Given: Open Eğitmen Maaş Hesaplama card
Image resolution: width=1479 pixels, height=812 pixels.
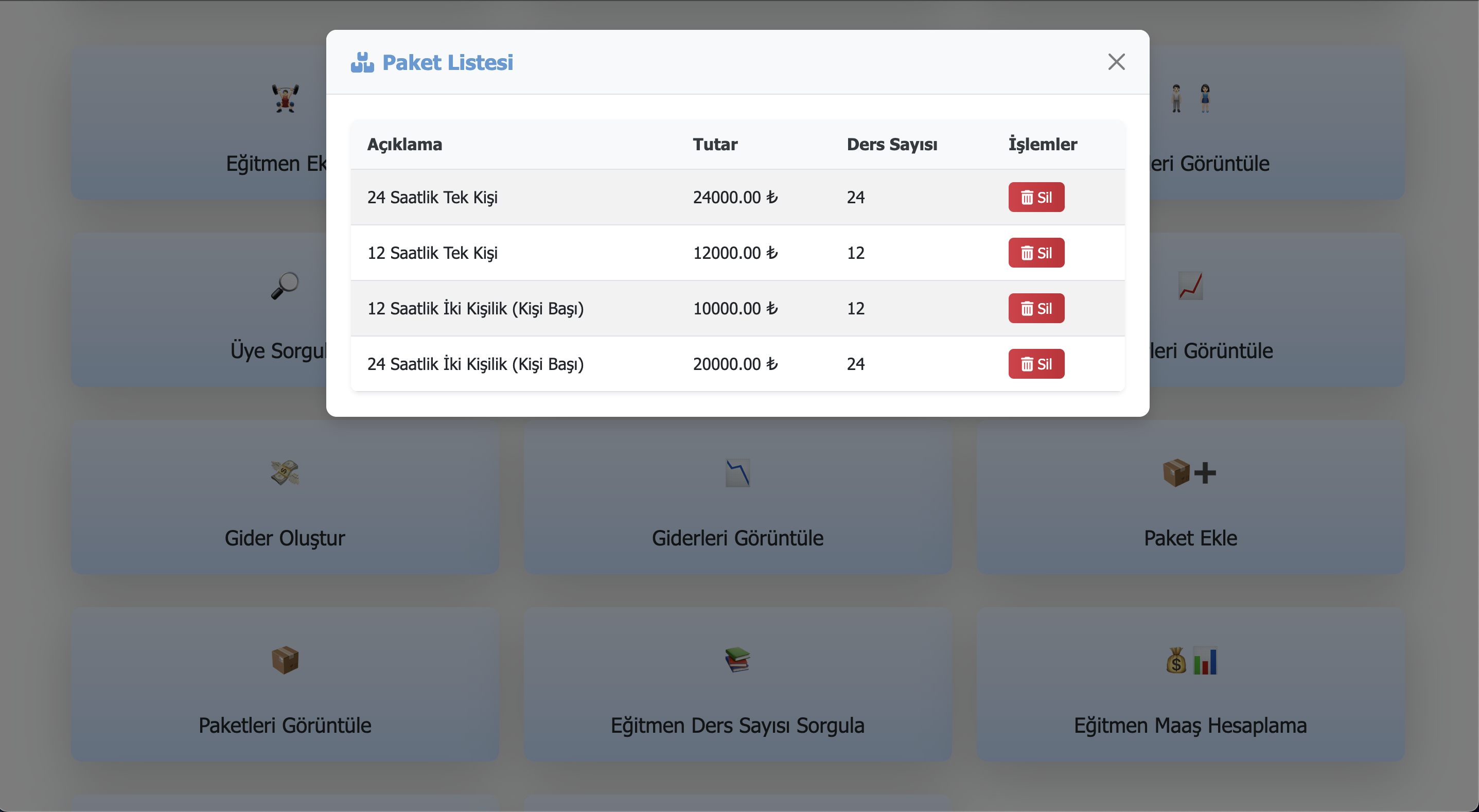Looking at the screenshot, I should pyautogui.click(x=1190, y=684).
